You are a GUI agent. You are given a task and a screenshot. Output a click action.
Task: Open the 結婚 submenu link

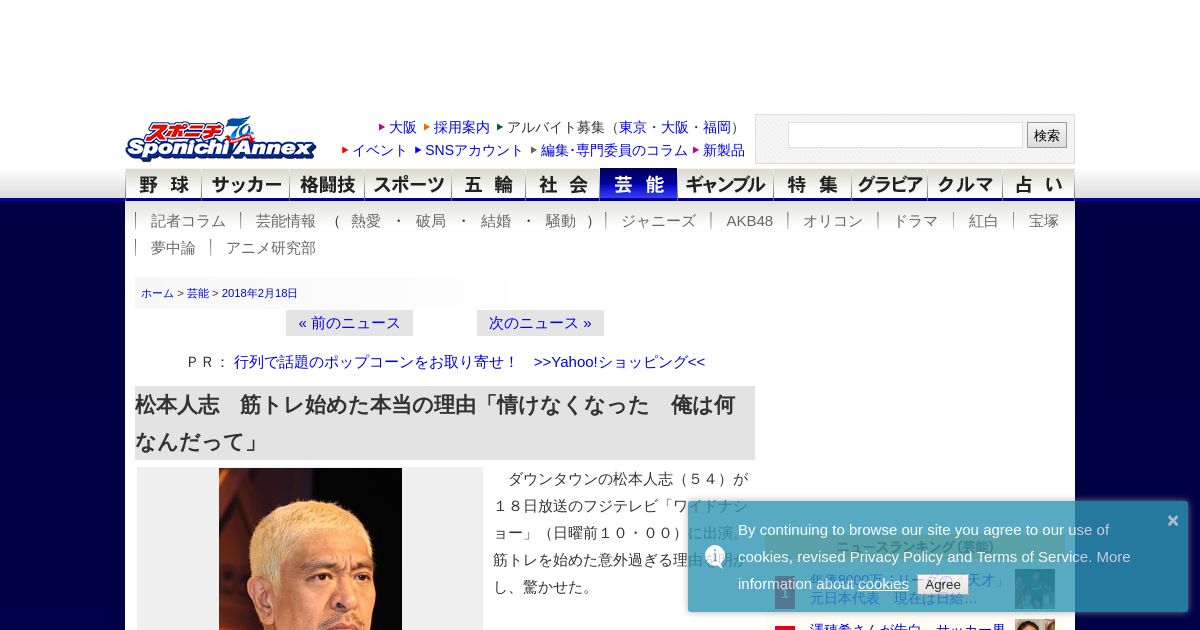496,221
